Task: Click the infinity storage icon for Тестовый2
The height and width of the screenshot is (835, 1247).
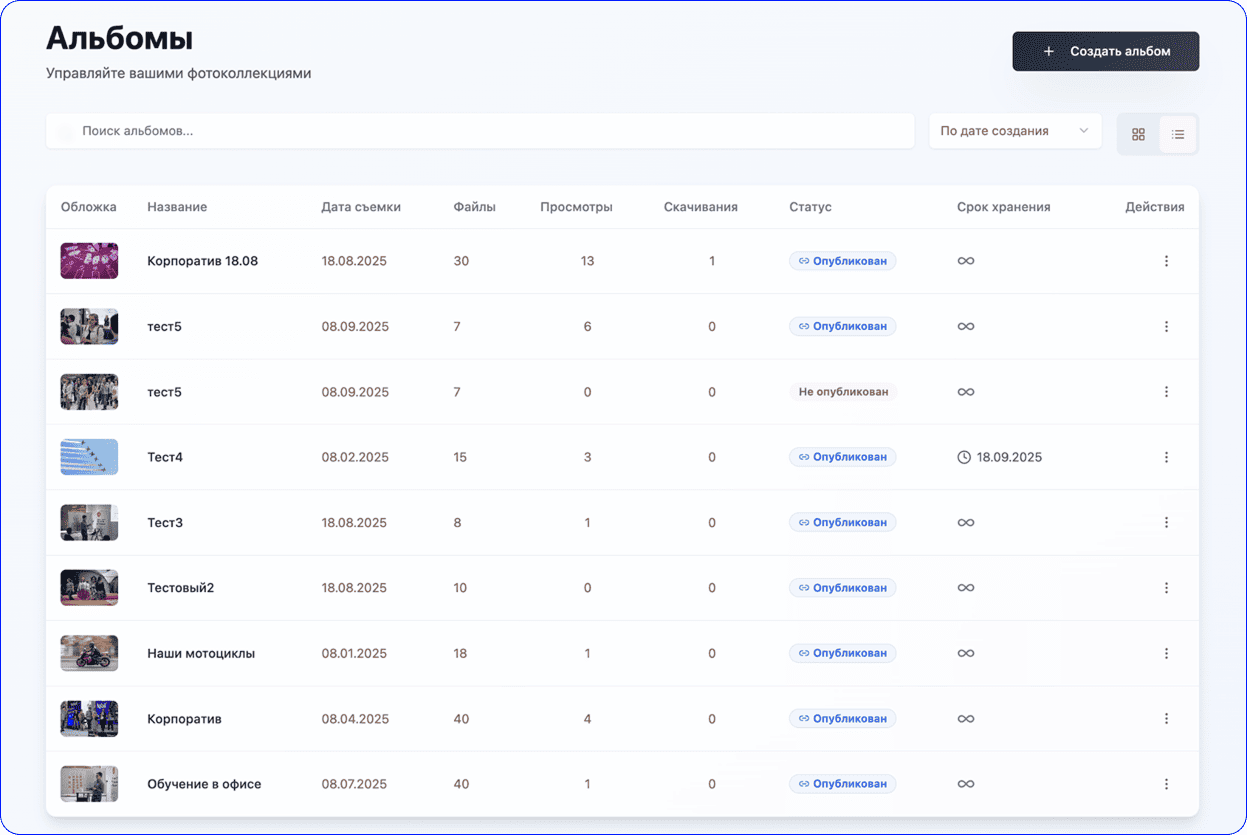Action: [965, 588]
